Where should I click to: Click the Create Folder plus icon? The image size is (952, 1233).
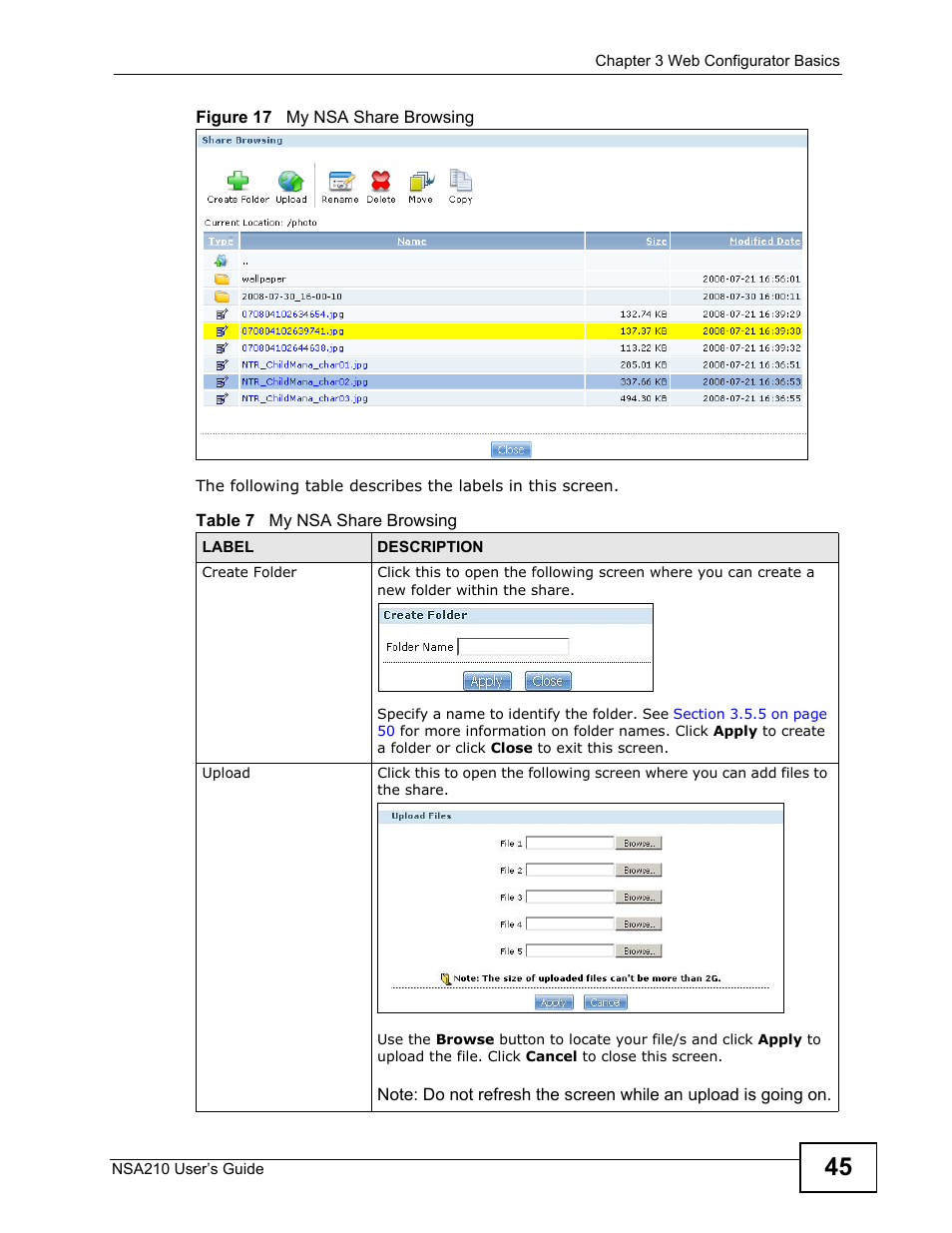point(238,181)
